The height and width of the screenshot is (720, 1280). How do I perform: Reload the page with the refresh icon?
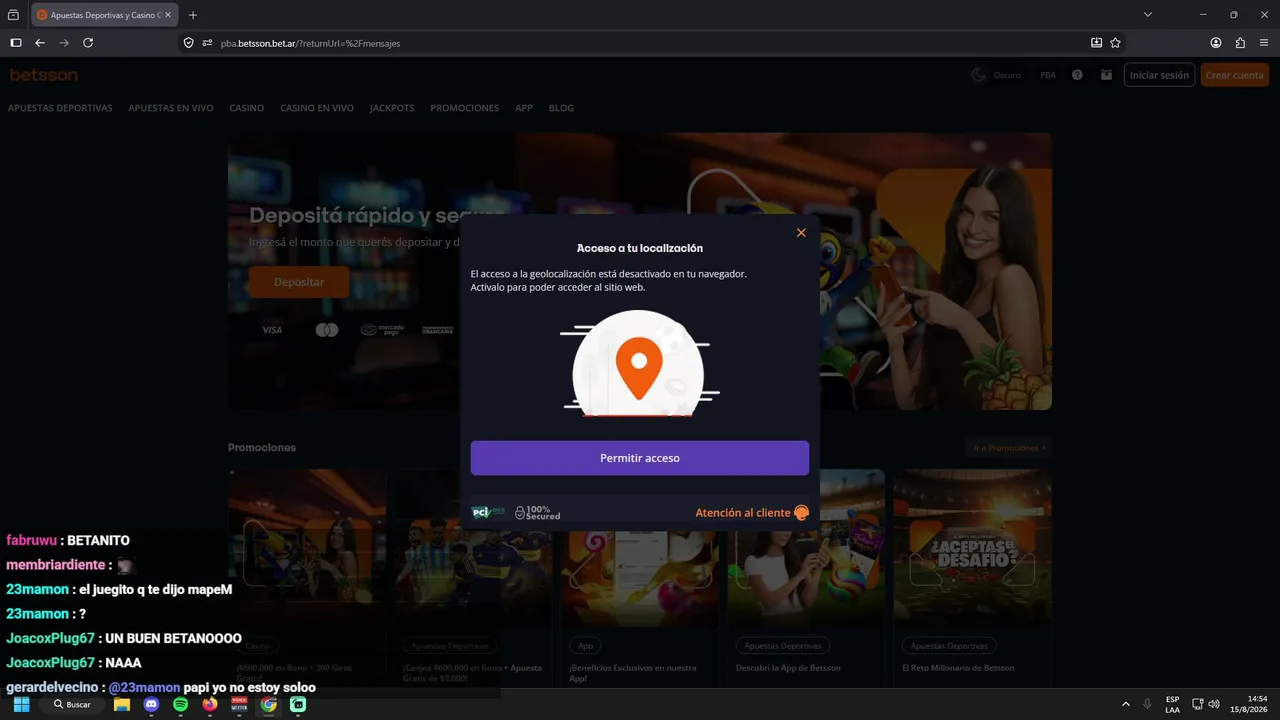point(88,43)
